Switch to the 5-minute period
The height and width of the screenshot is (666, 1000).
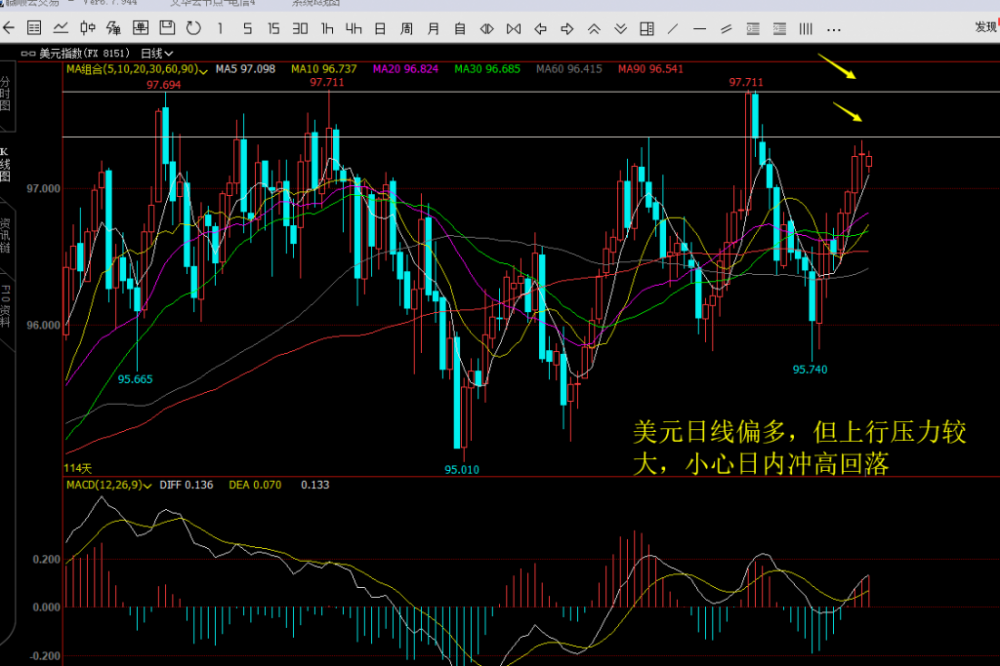[247, 28]
